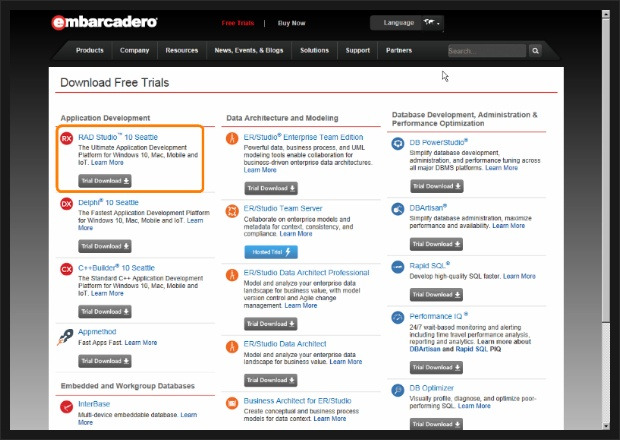This screenshot has width=620, height=440.
Task: Click the DB PowerStudio icon
Action: (398, 144)
